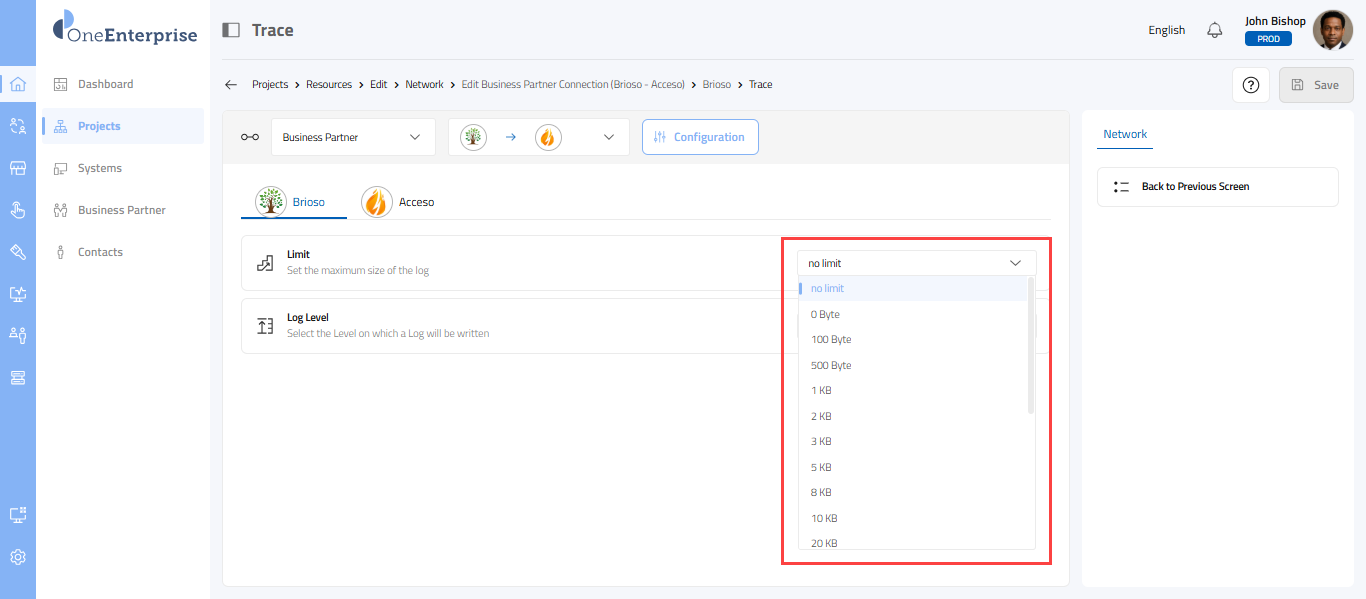Click the Configuration button
Viewport: 1366px width, 599px height.
coord(700,137)
